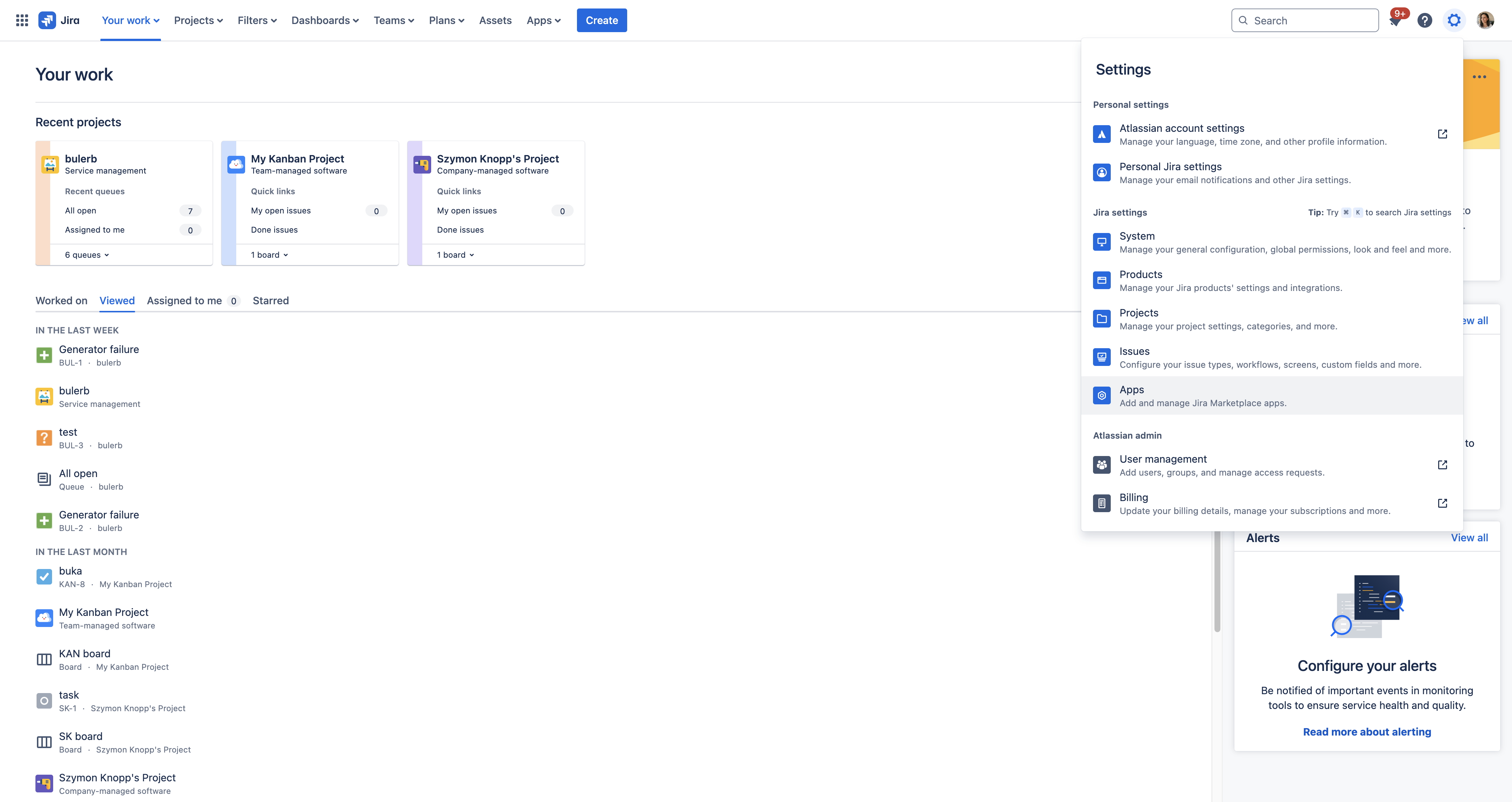The height and width of the screenshot is (802, 1512).
Task: Click the System settings monitor icon
Action: [1102, 242]
